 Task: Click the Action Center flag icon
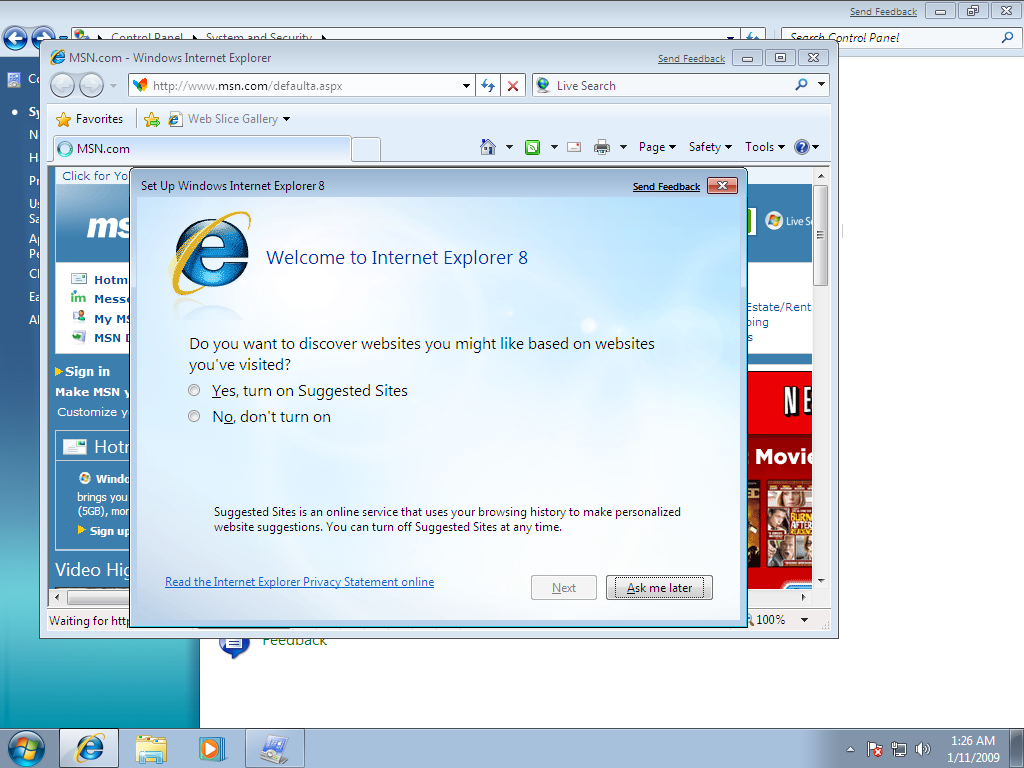pos(874,749)
